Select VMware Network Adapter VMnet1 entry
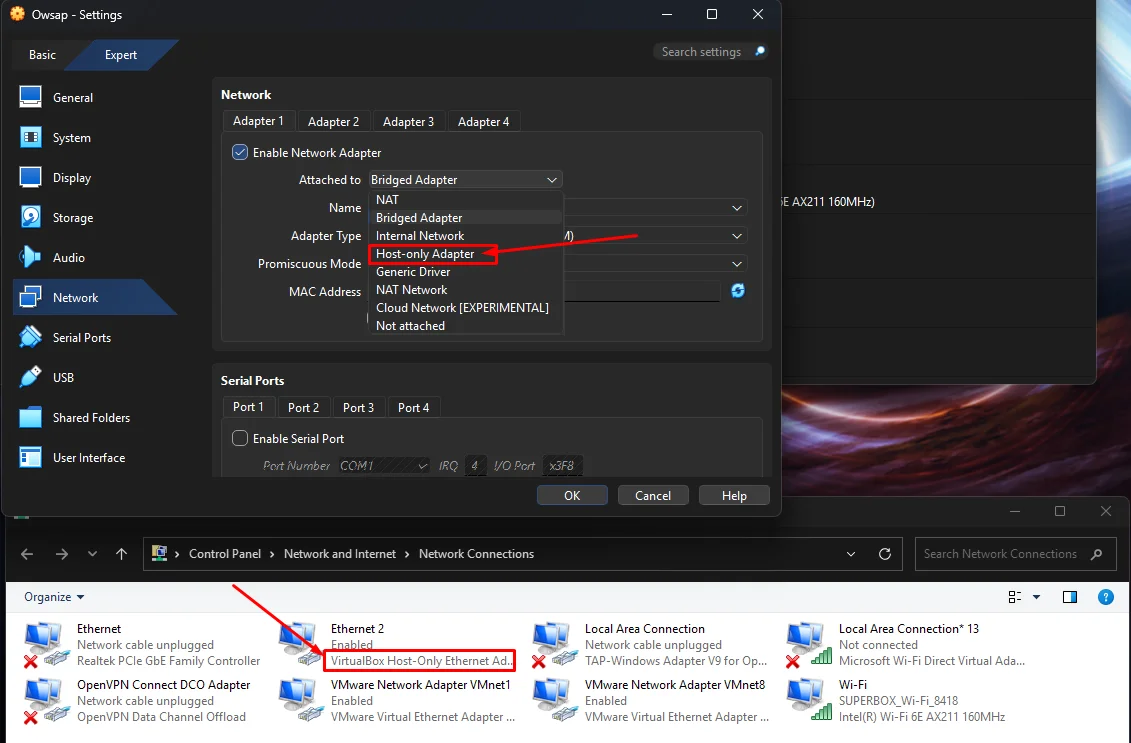The image size is (1131, 743). (397, 700)
